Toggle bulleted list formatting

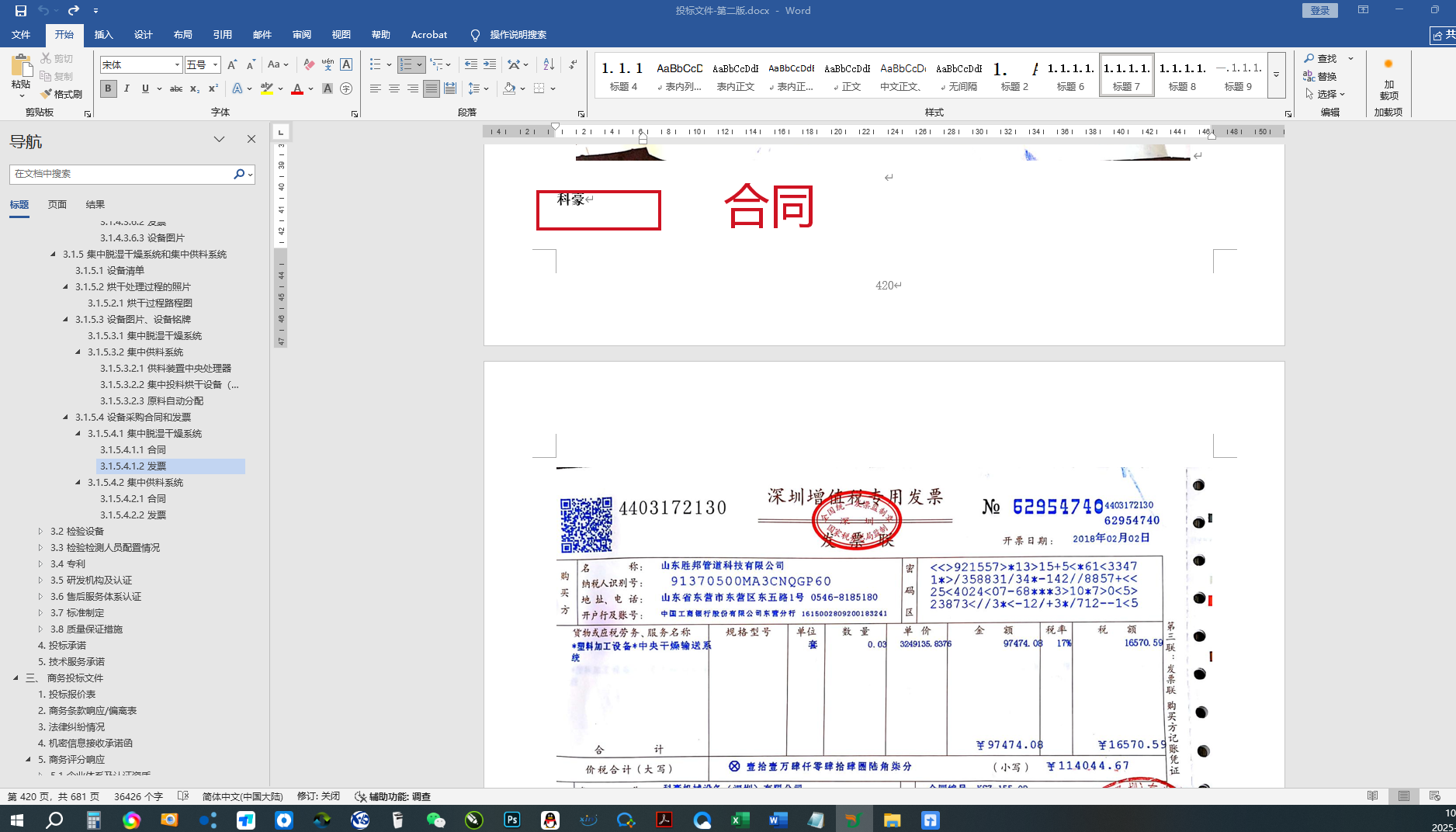point(376,64)
